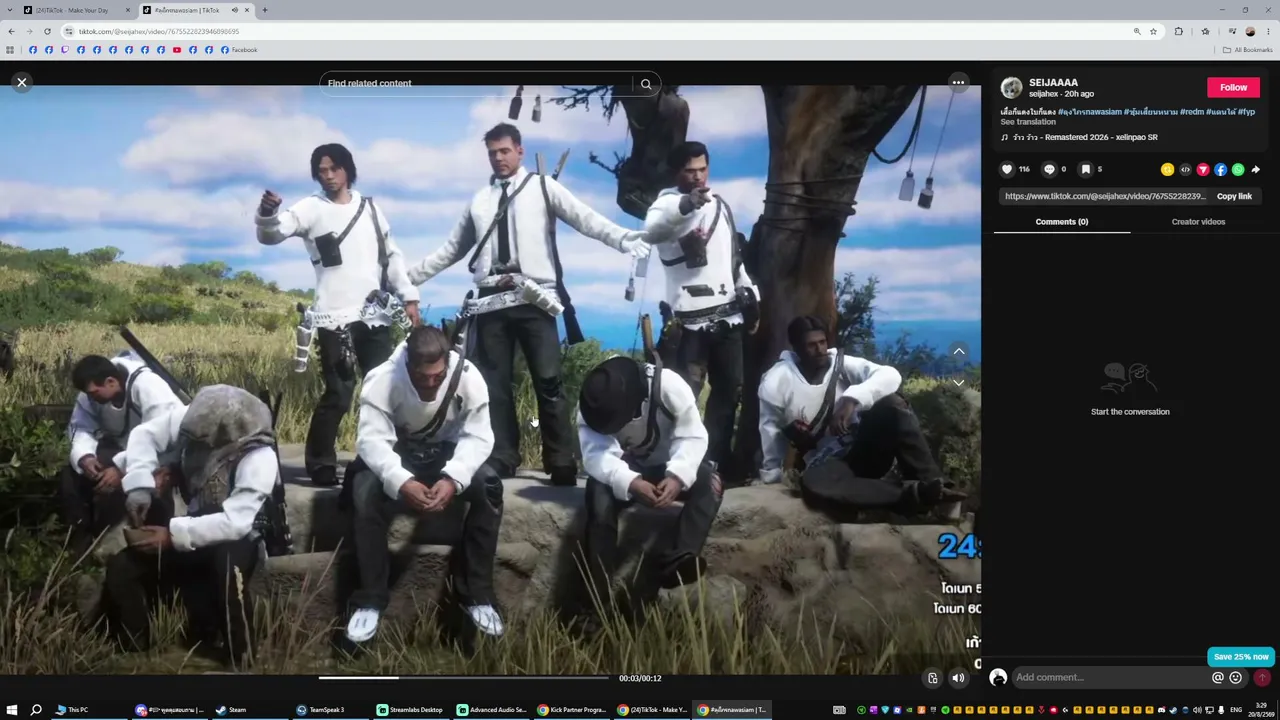Screen dimensions: 1280x720
Task: Open the Chrome three-dot menu
Action: click(1268, 31)
